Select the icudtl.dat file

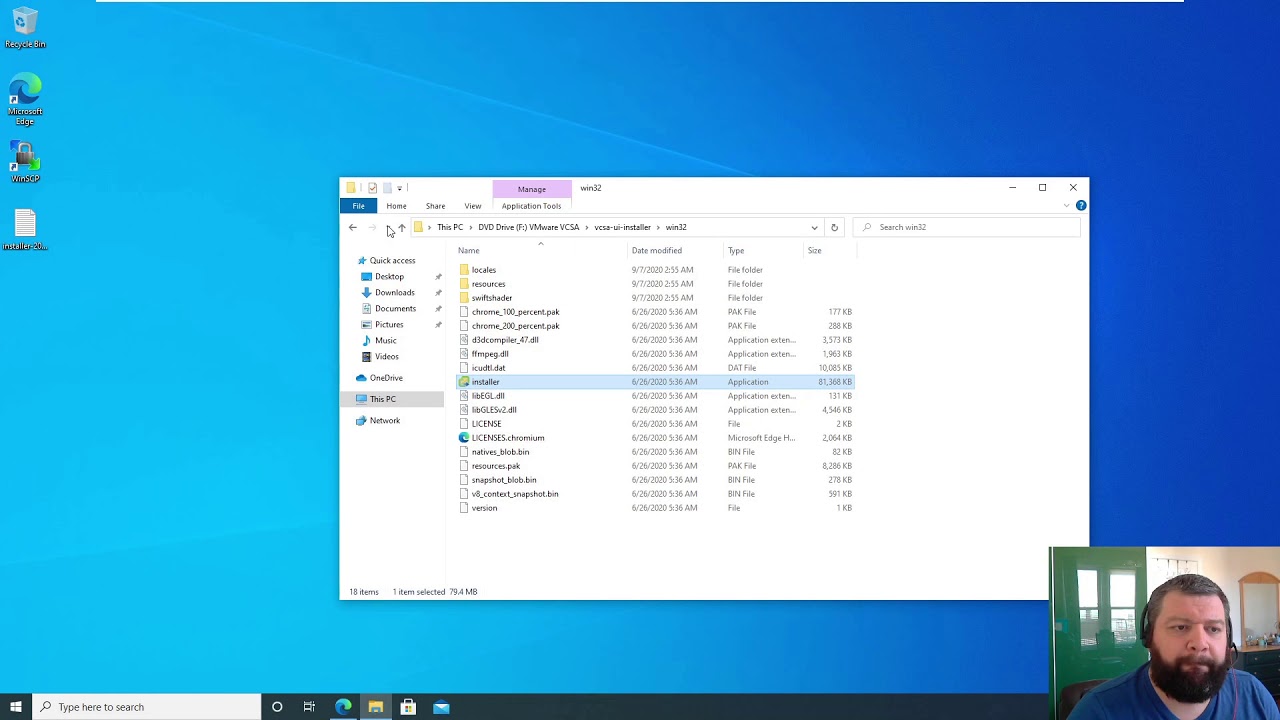click(656, 368)
